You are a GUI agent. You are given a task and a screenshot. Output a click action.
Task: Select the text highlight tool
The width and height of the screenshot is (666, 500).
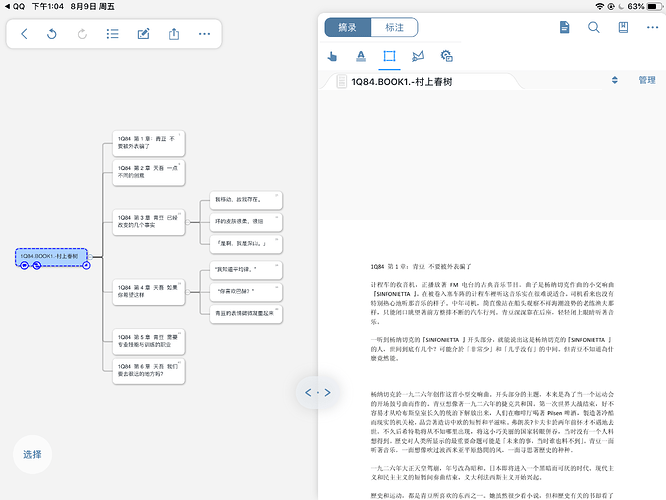pyautogui.click(x=361, y=56)
